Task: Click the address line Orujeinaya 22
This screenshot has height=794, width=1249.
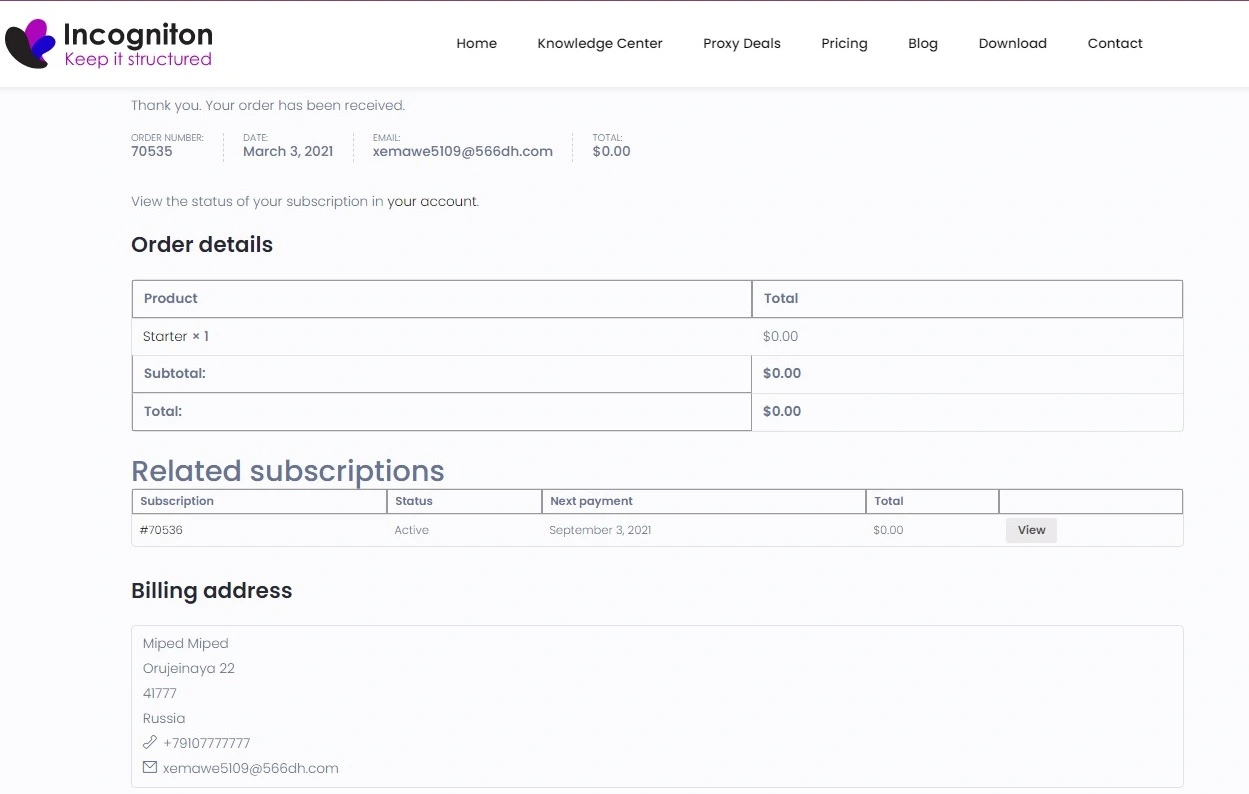Action: [x=189, y=668]
